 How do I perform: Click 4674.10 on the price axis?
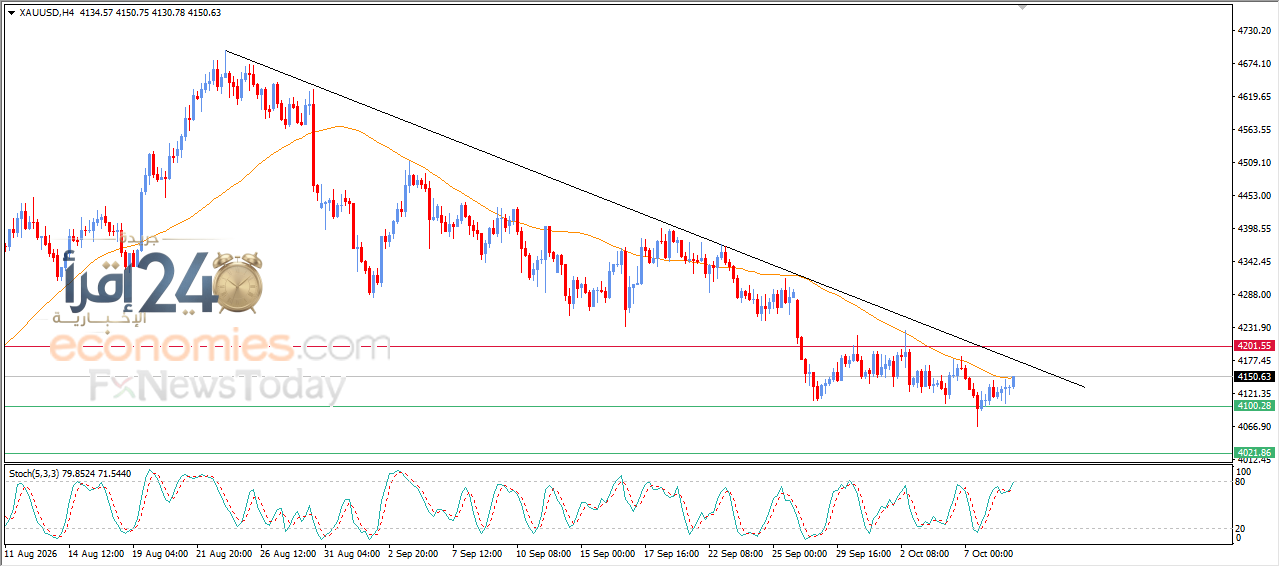[1254, 64]
